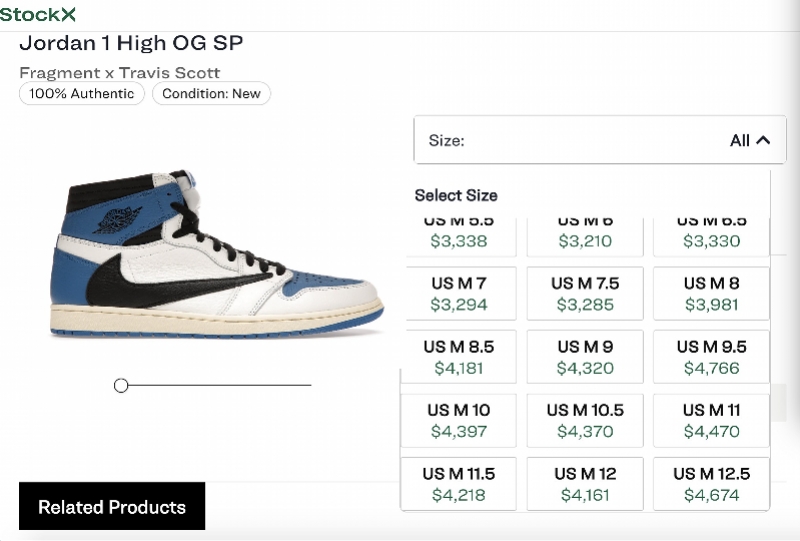Select size US M 7

(459, 294)
